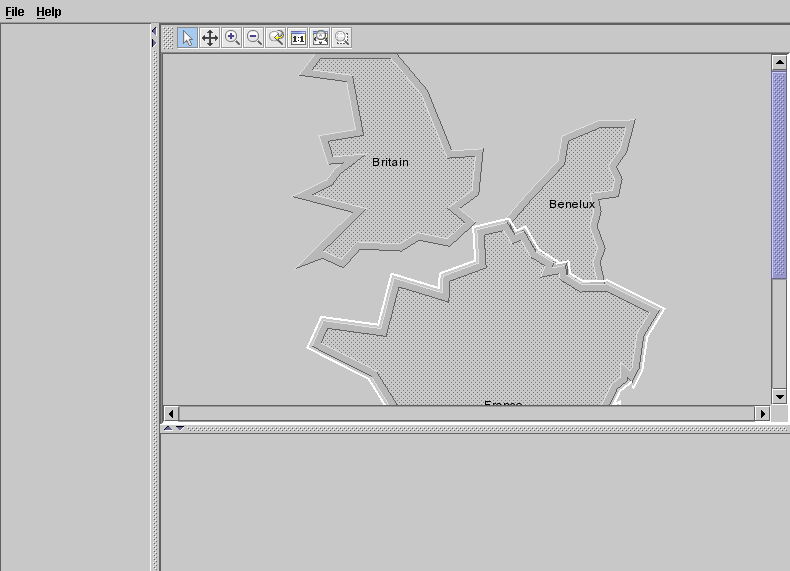Click down arrow on horizontal split divider
The image size is (790, 571).
[180, 428]
